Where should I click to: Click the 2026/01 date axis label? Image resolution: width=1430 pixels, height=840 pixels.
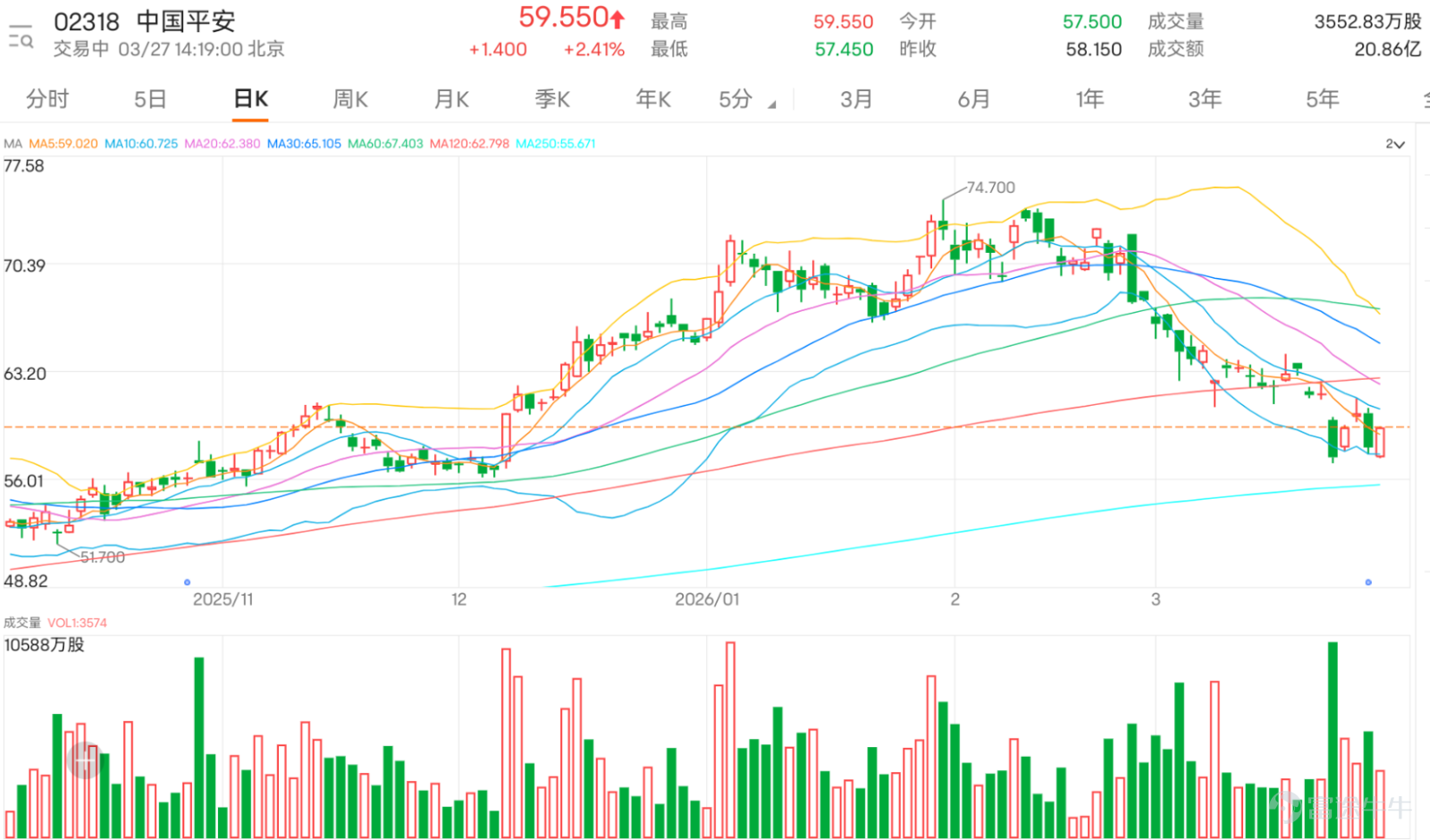[707, 600]
